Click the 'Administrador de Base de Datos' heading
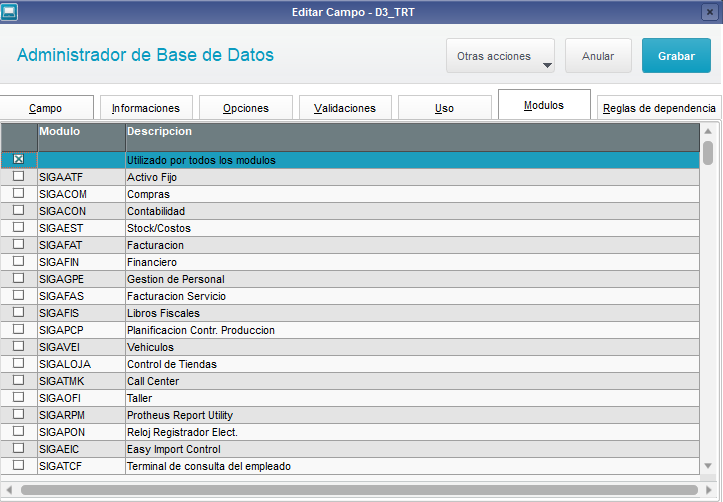Screen dimensions: 723x502 tap(145, 55)
